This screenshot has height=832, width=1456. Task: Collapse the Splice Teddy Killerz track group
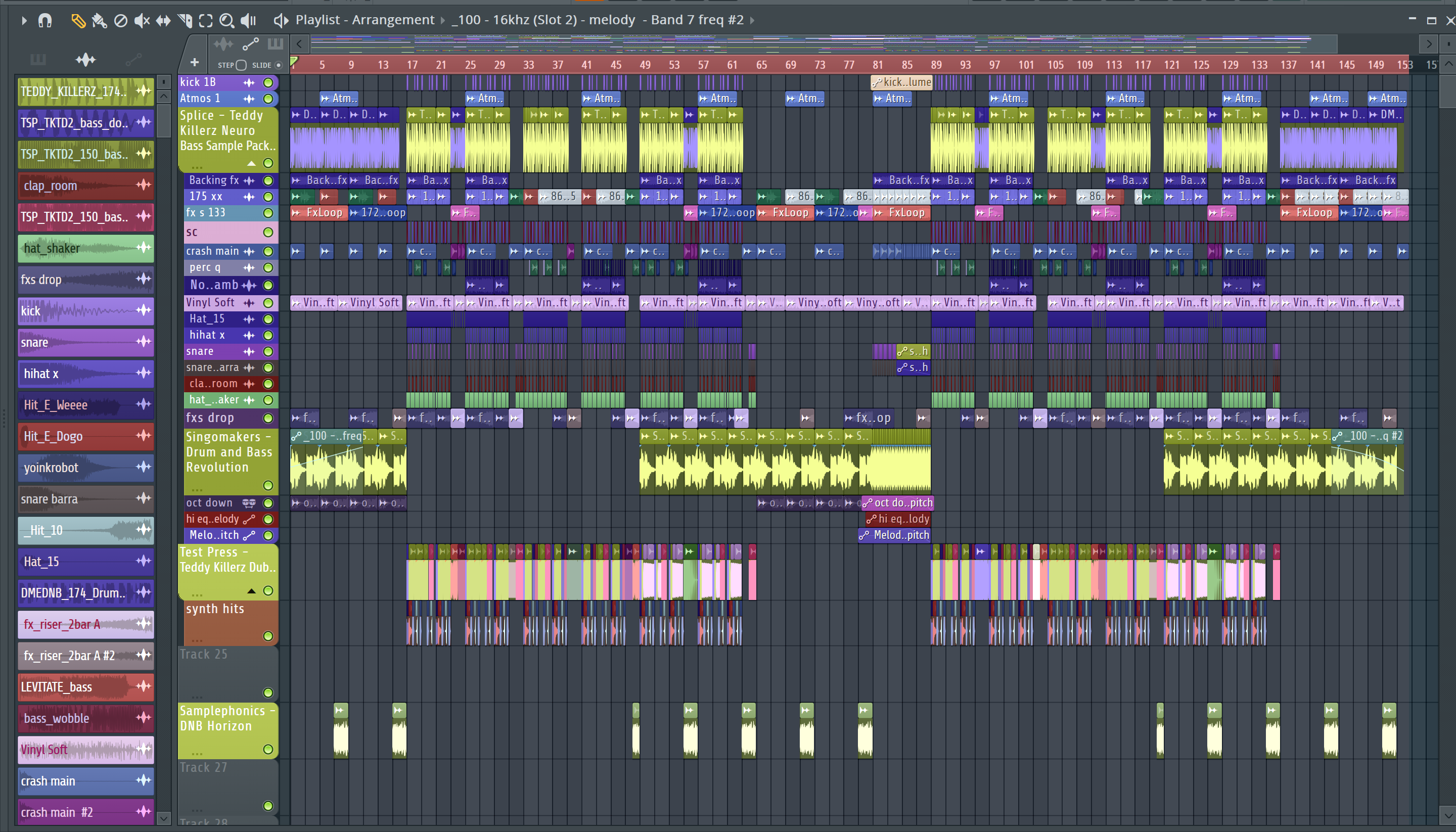[251, 163]
